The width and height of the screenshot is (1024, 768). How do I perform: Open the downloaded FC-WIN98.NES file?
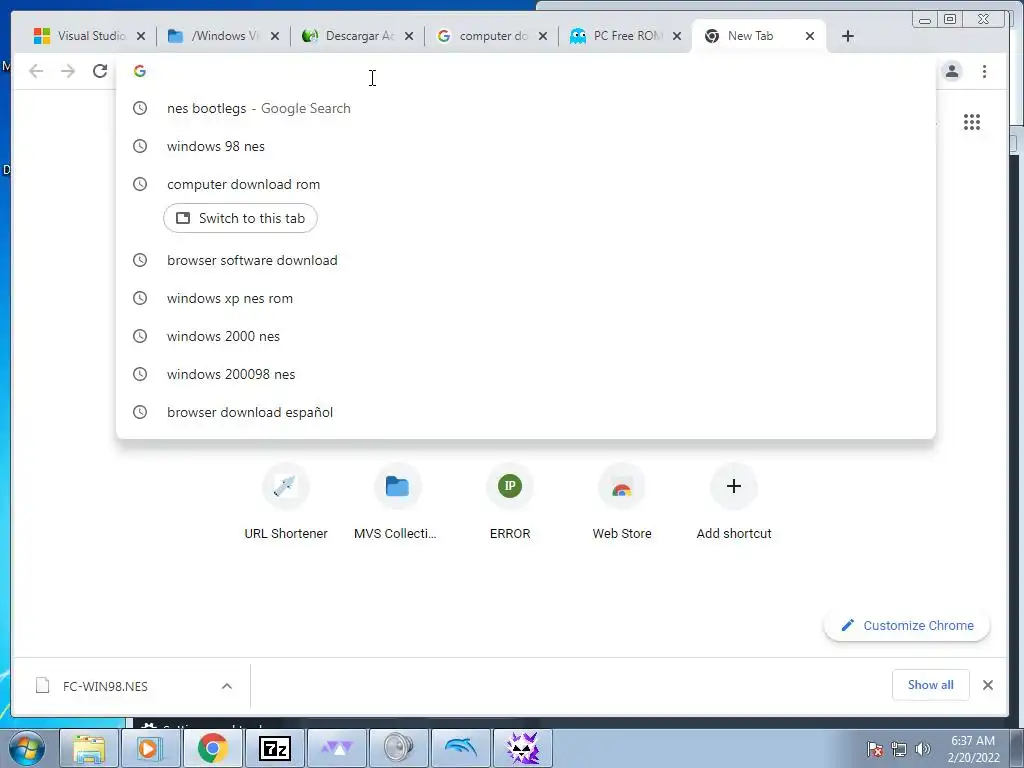pyautogui.click(x=104, y=686)
